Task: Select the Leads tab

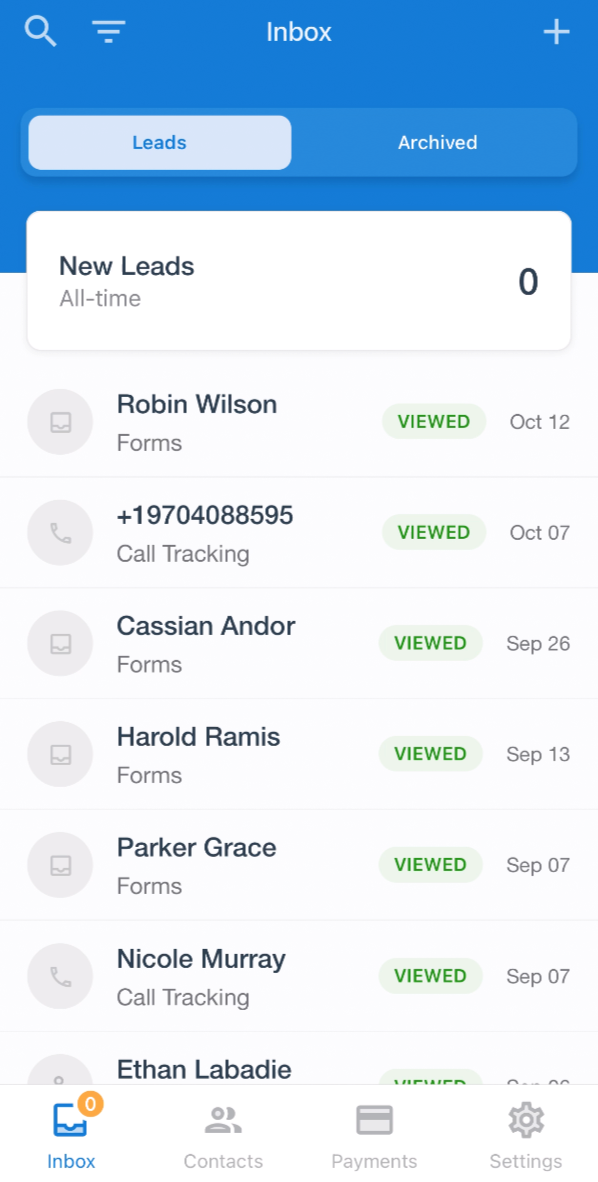Action: pyautogui.click(x=159, y=142)
